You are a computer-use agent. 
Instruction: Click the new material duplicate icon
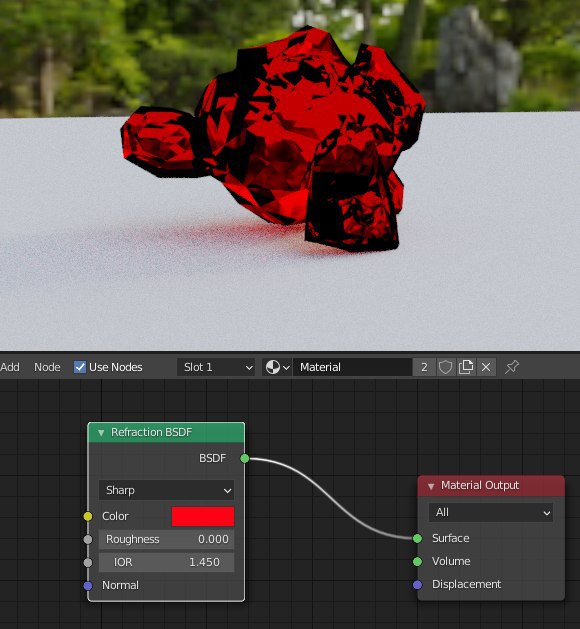pyautogui.click(x=466, y=367)
